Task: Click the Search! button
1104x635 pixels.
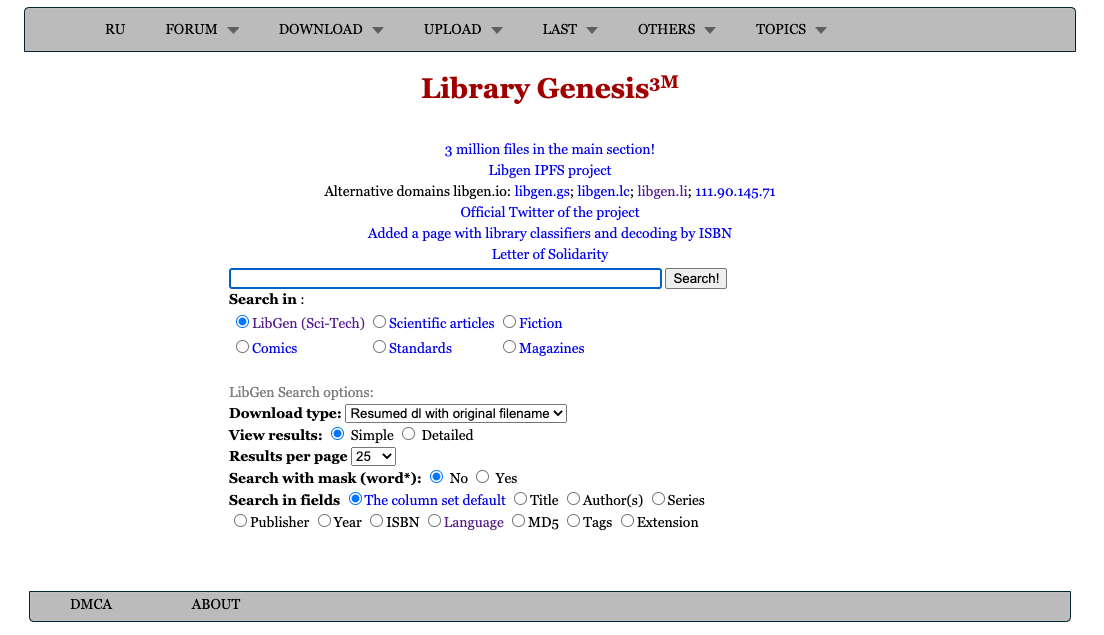Action: tap(696, 279)
